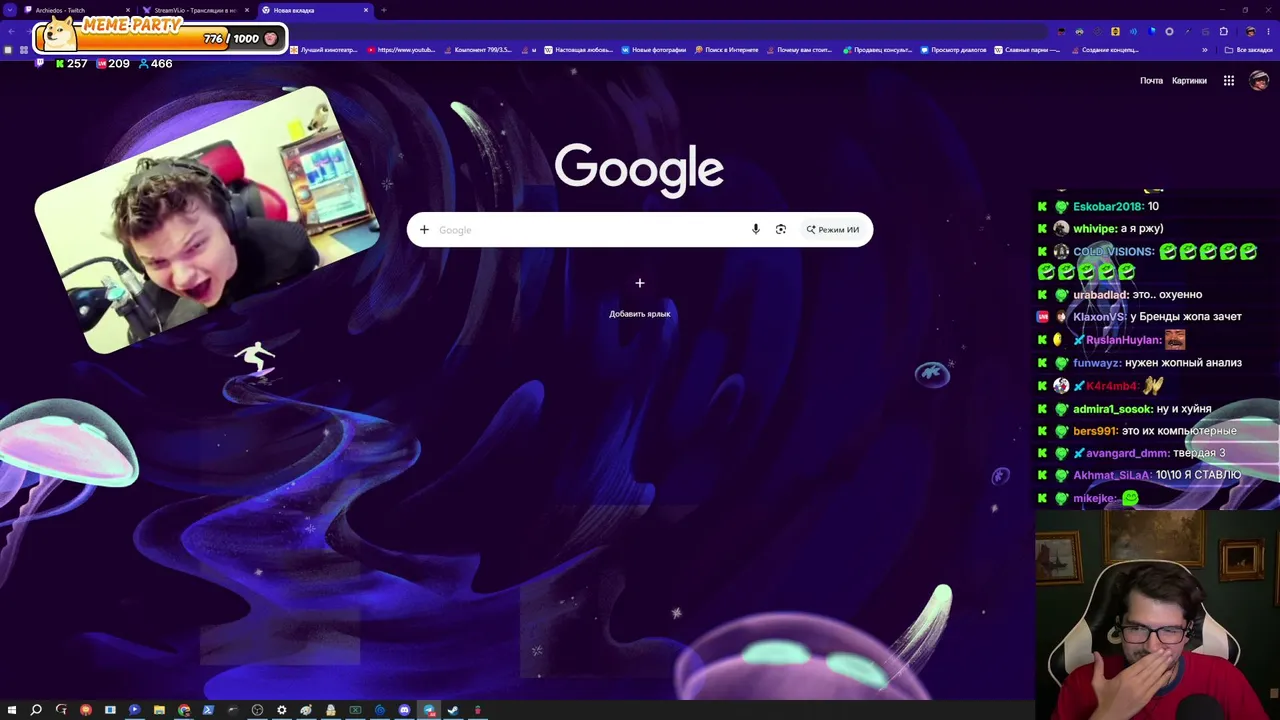The height and width of the screenshot is (720, 1280).
Task: Click chat username admira1_sosok
Action: pos(1112,409)
